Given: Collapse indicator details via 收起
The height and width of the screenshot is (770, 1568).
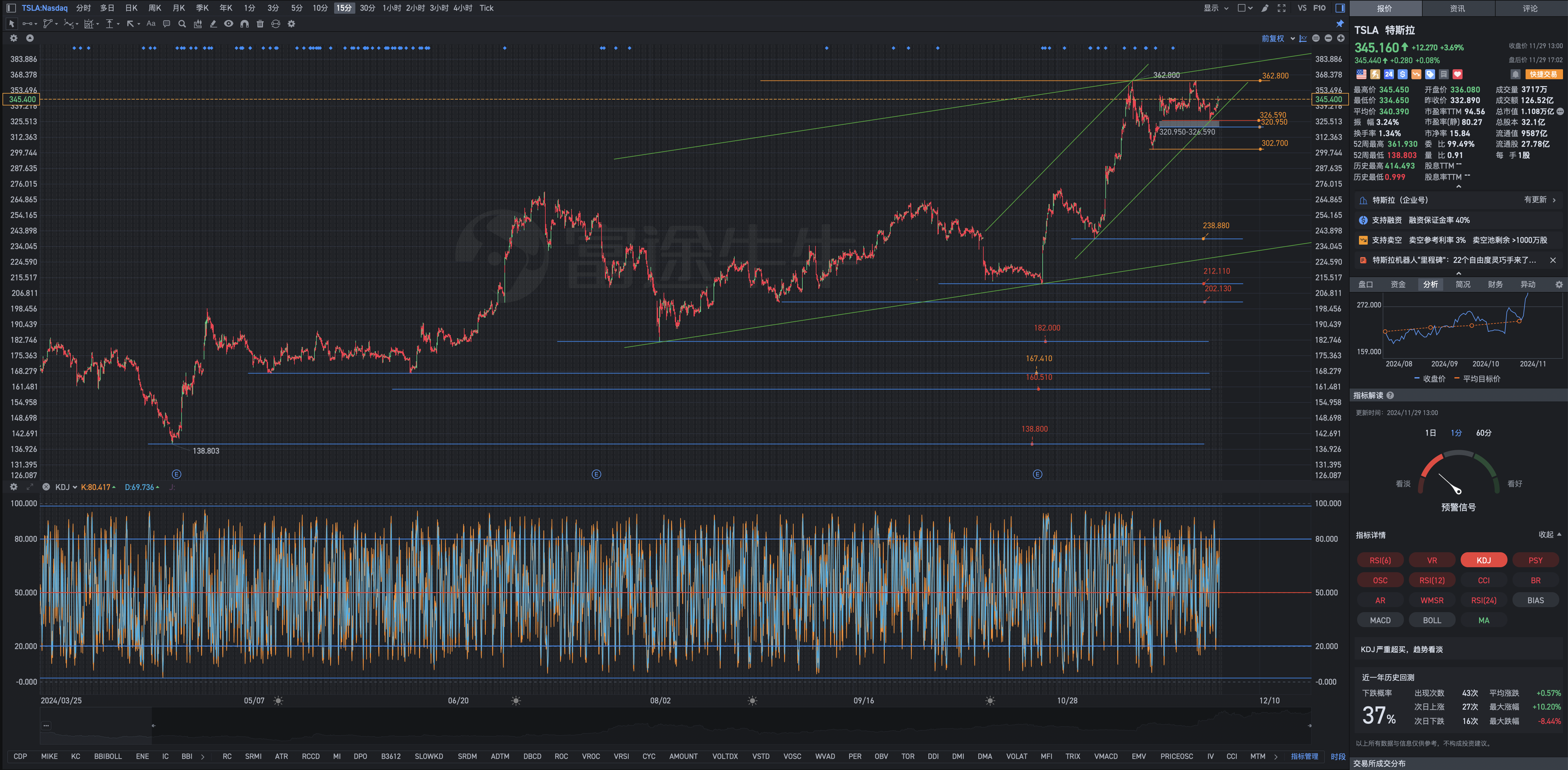Looking at the screenshot, I should [1550, 534].
